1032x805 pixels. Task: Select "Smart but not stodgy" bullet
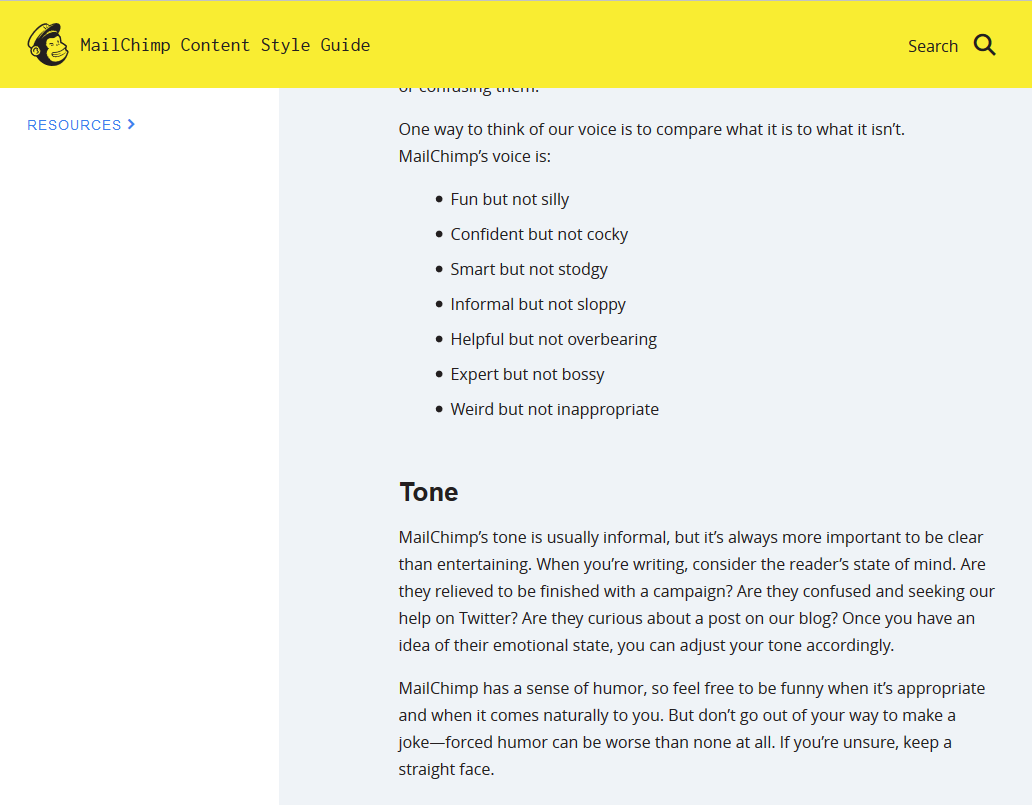(529, 269)
